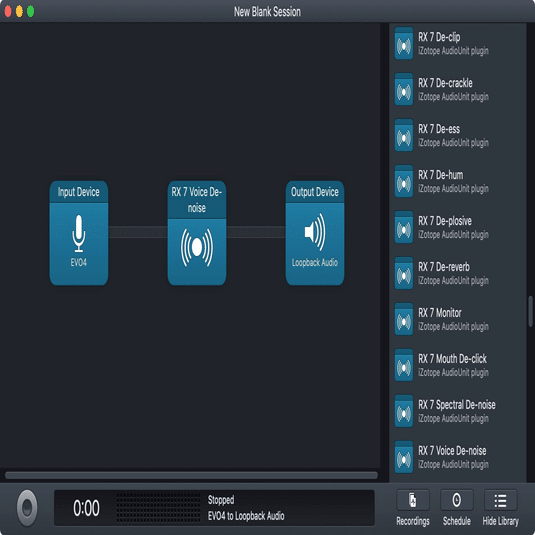The width and height of the screenshot is (535, 535).
Task: Click the RX 7 De-clip plugin icon
Action: coord(404,44)
